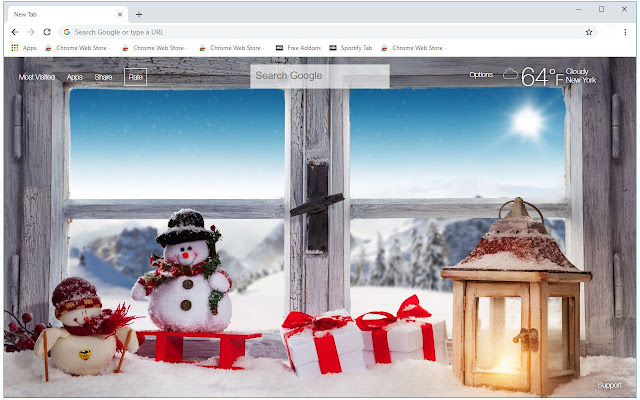Open the Chrome Web Store bookmark after Sportify Tab
The width and height of the screenshot is (640, 400).
(413, 48)
